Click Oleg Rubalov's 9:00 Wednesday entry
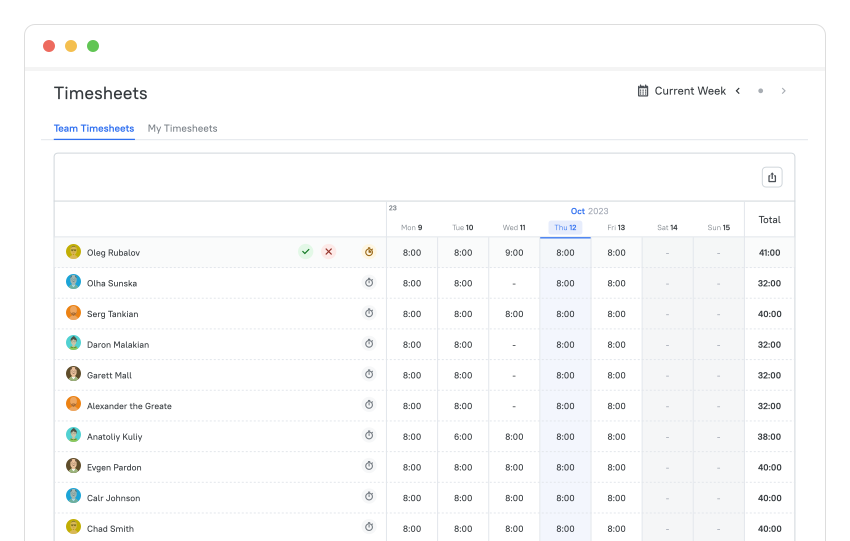Image resolution: width=850 pixels, height=541 pixels. tap(514, 253)
